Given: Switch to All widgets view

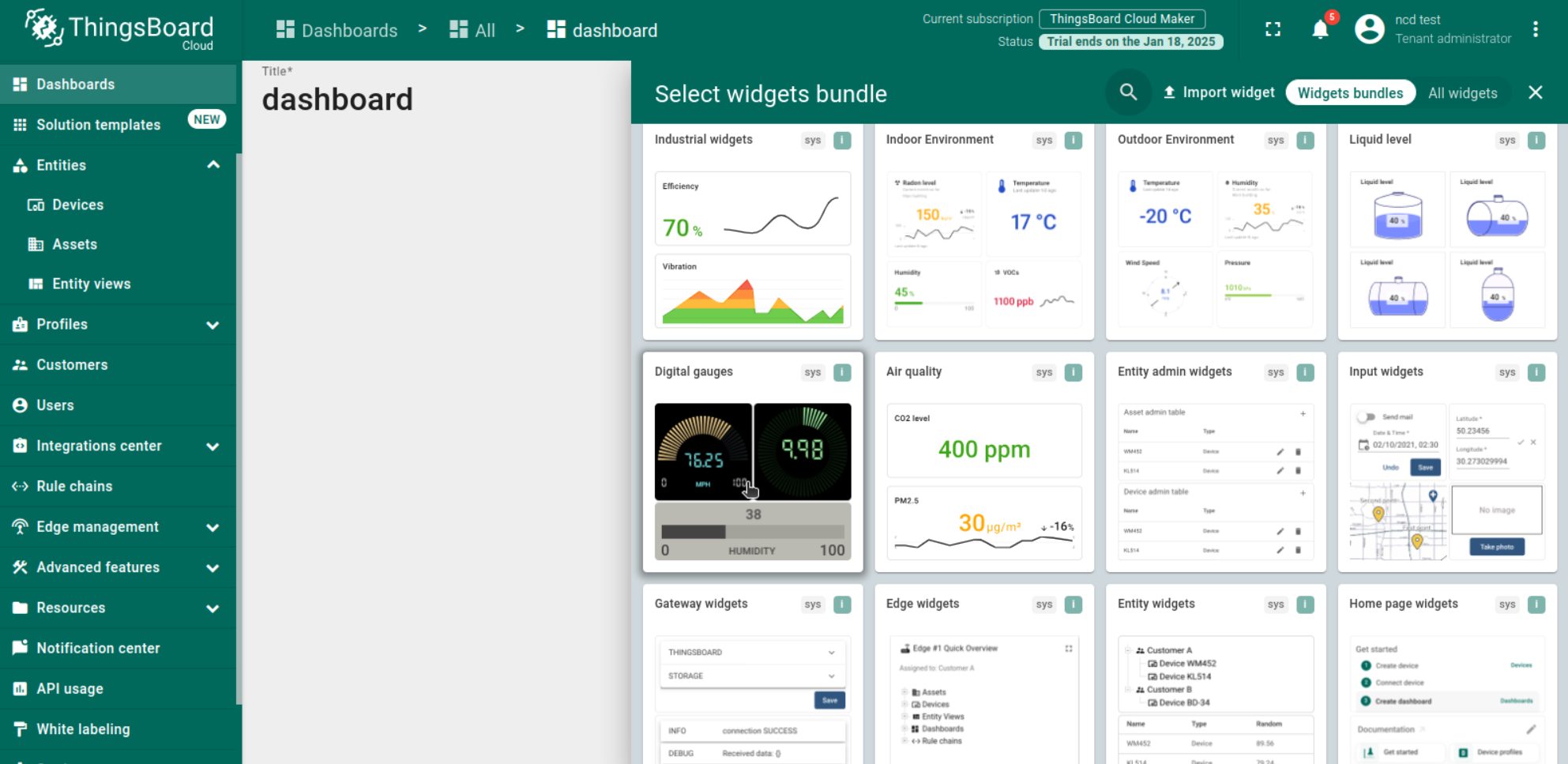Looking at the screenshot, I should (1462, 93).
